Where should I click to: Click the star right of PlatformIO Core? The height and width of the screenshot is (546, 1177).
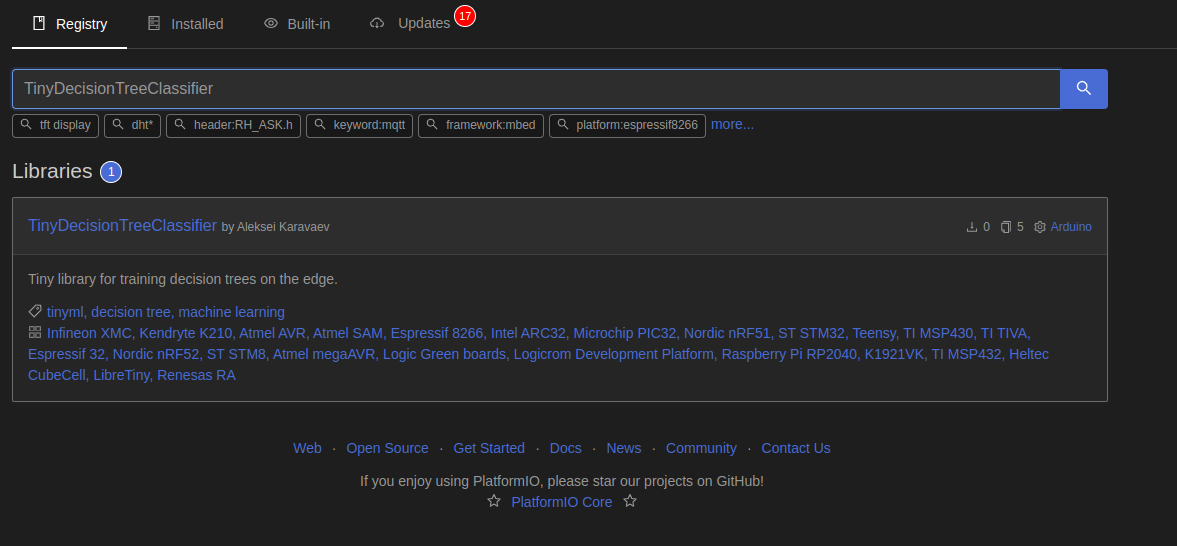[x=630, y=501]
